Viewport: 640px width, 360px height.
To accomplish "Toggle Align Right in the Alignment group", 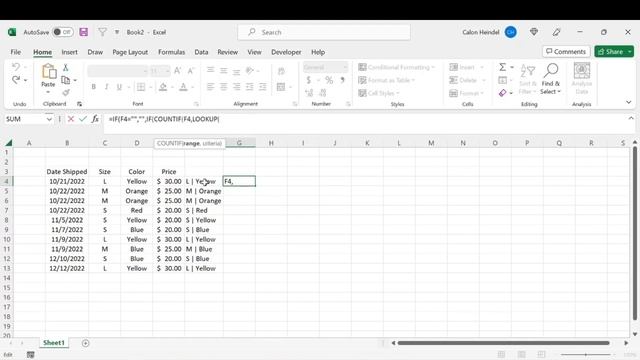I will (x=237, y=87).
